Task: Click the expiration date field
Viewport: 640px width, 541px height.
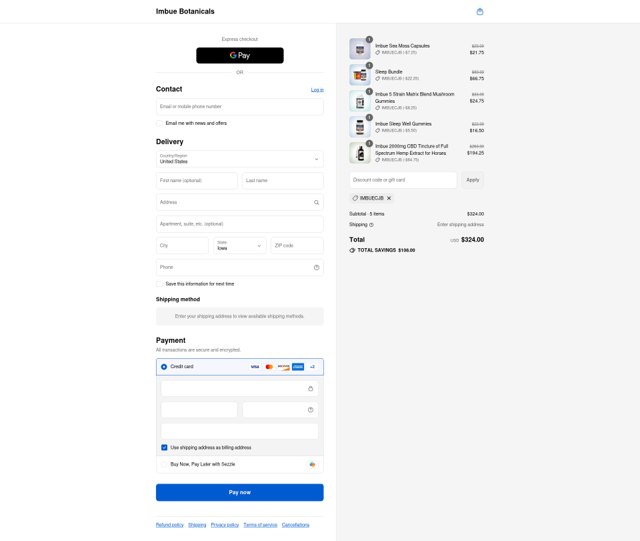Action: pyautogui.click(x=199, y=410)
